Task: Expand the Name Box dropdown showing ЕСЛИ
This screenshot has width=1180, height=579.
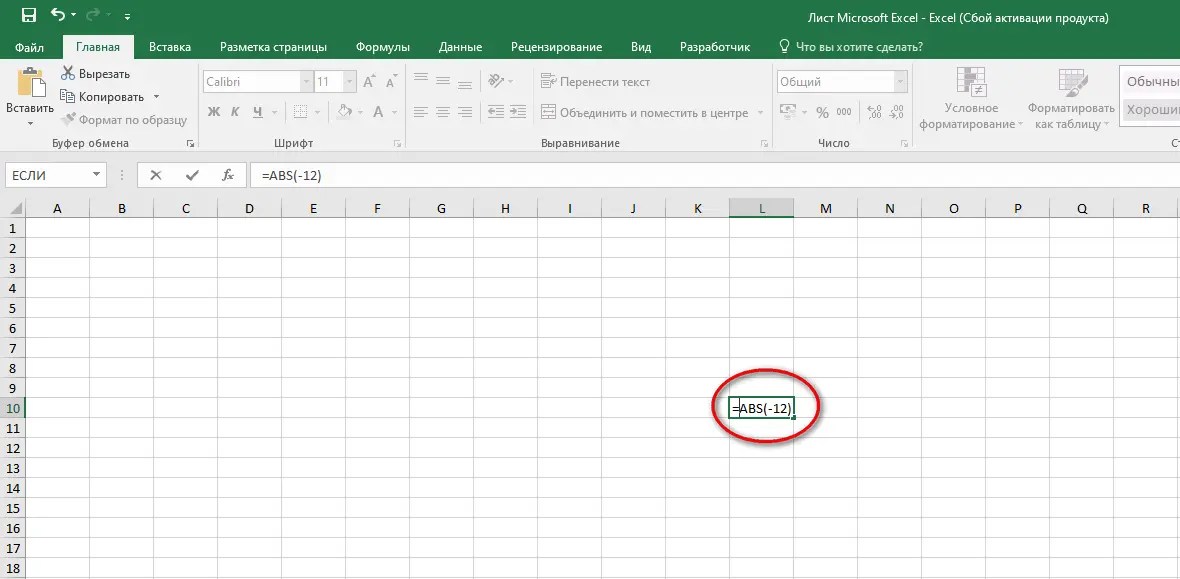Action: pos(94,174)
